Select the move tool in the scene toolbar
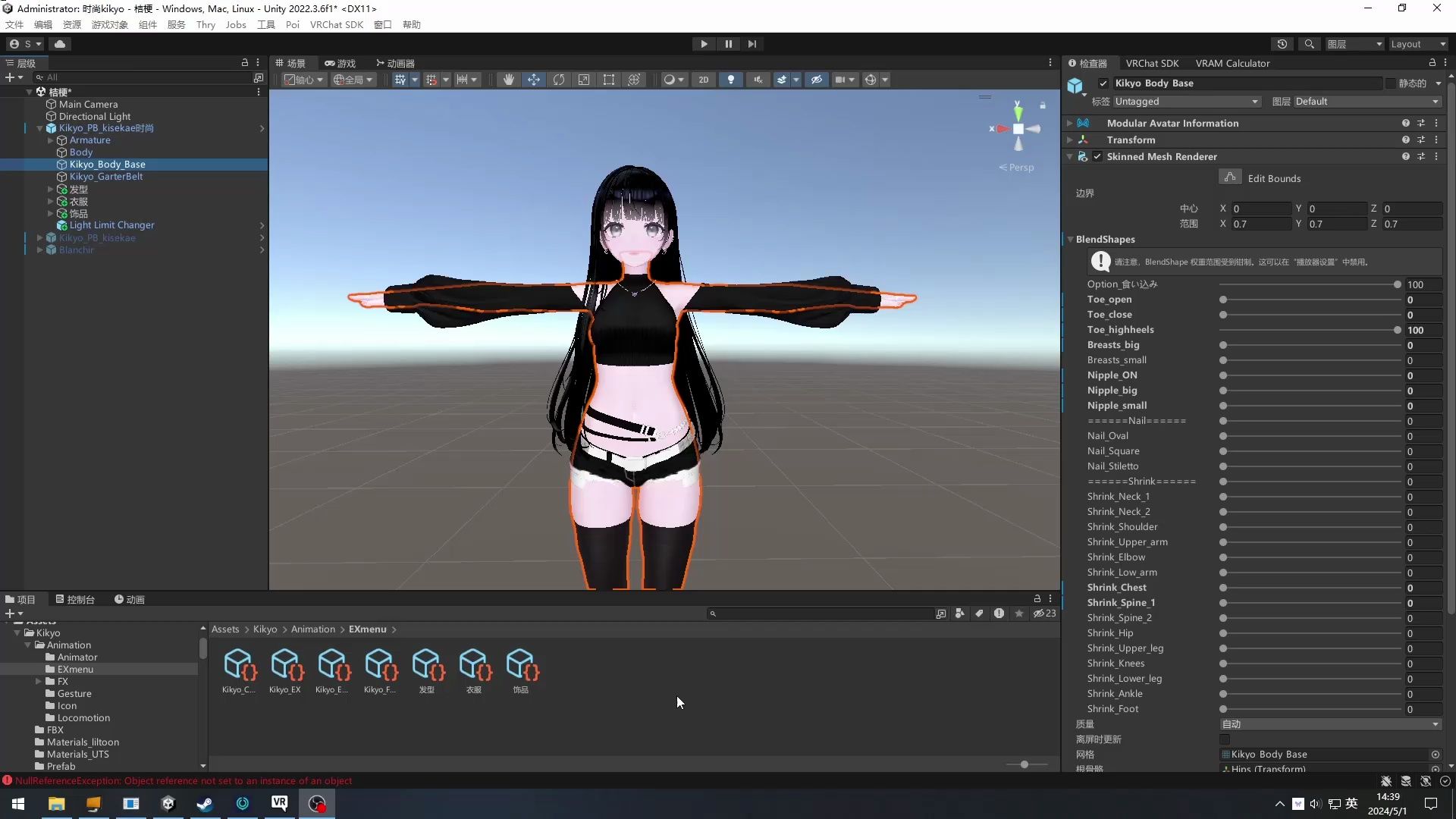Image resolution: width=1456 pixels, height=819 pixels. coord(534,80)
